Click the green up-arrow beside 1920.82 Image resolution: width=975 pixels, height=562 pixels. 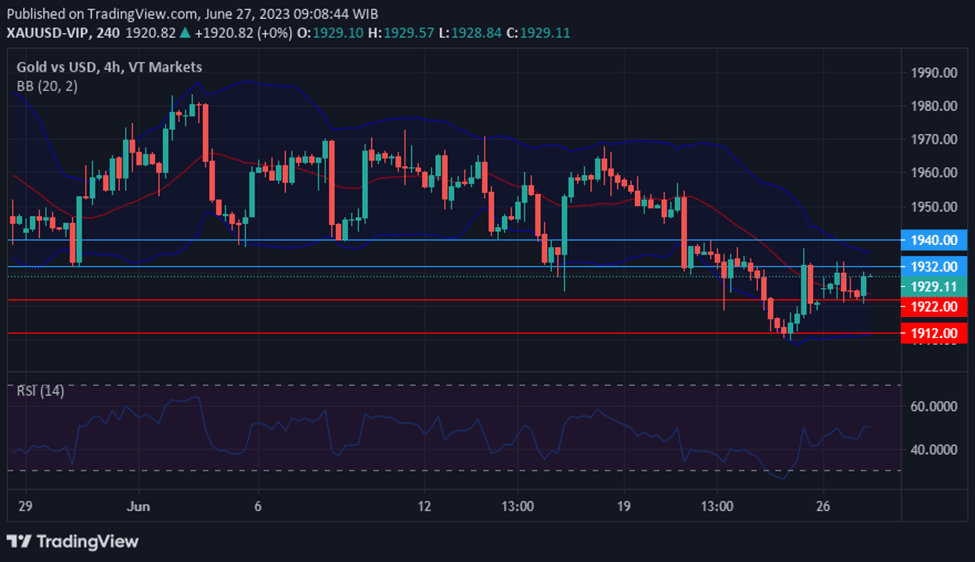tap(186, 33)
